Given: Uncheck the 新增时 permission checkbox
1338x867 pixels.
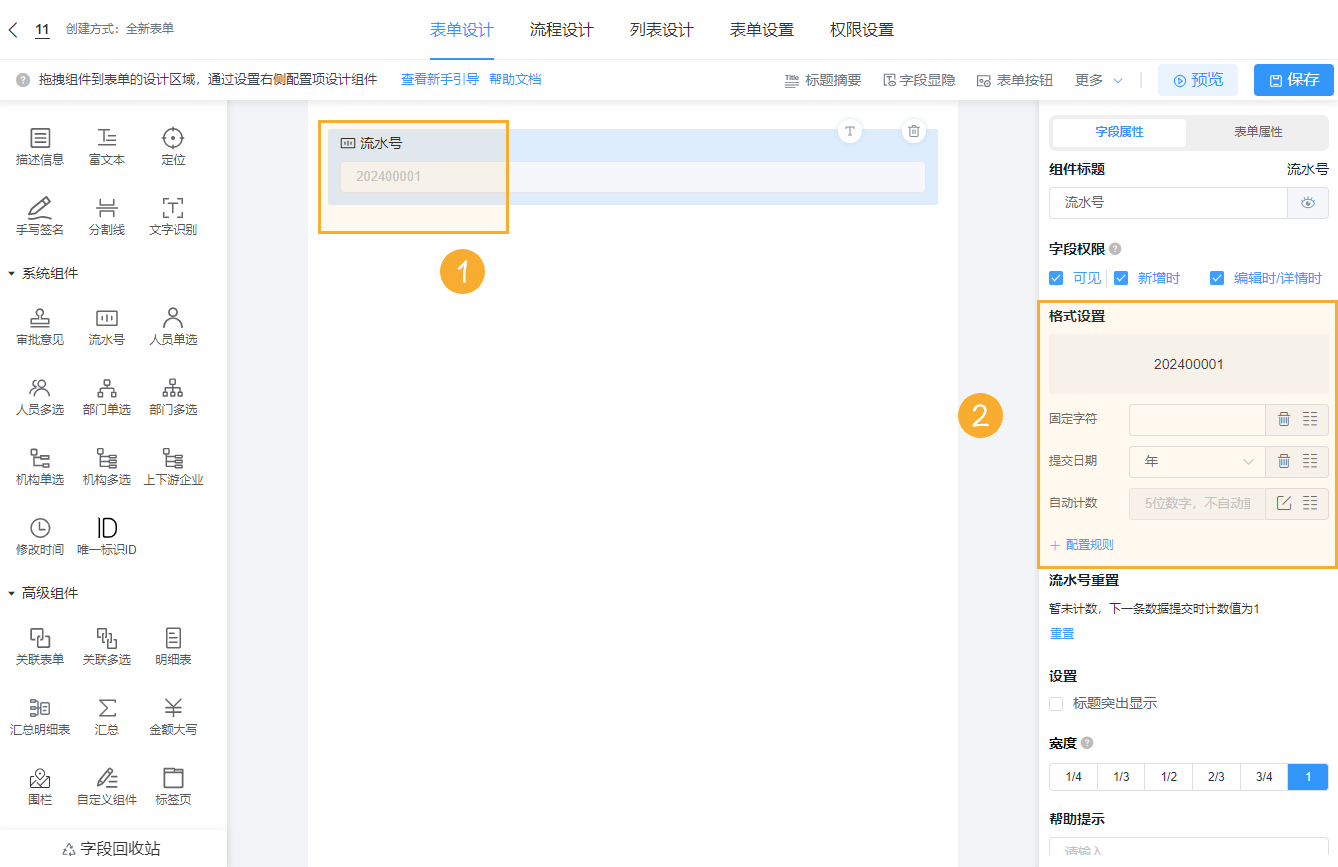Looking at the screenshot, I should pos(1121,278).
